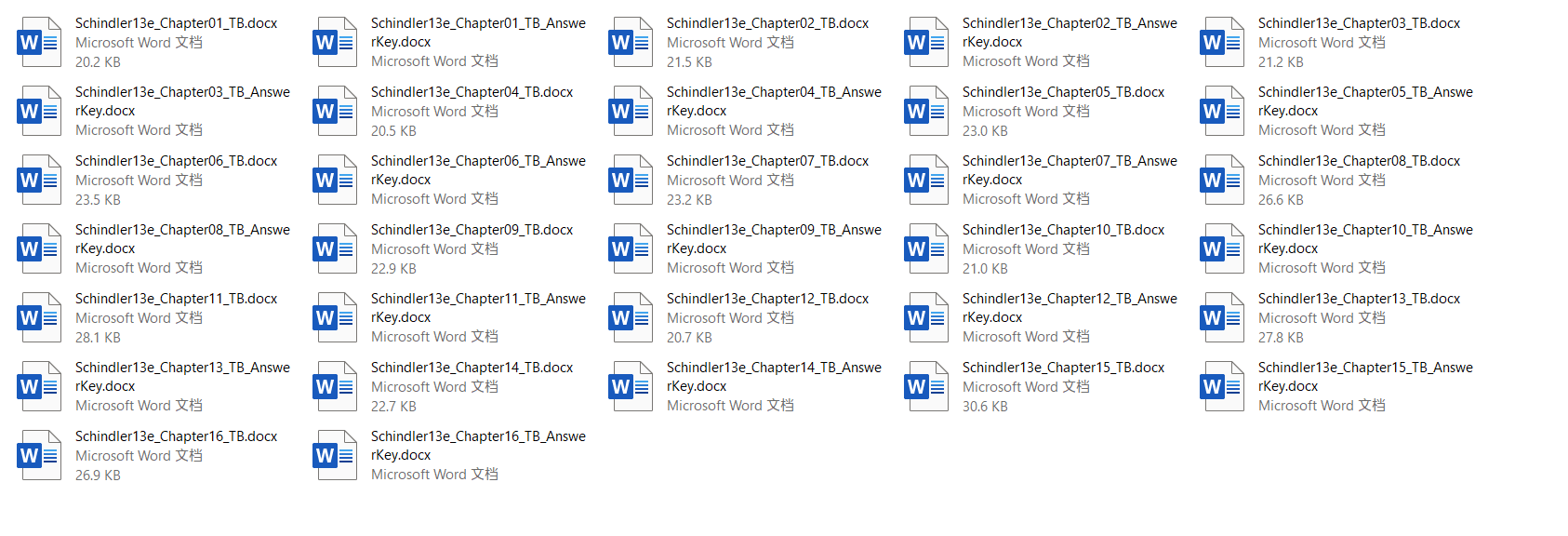Select the Word icon for Chapter05_TB.docx
The image size is (1568, 536).
tap(926, 111)
